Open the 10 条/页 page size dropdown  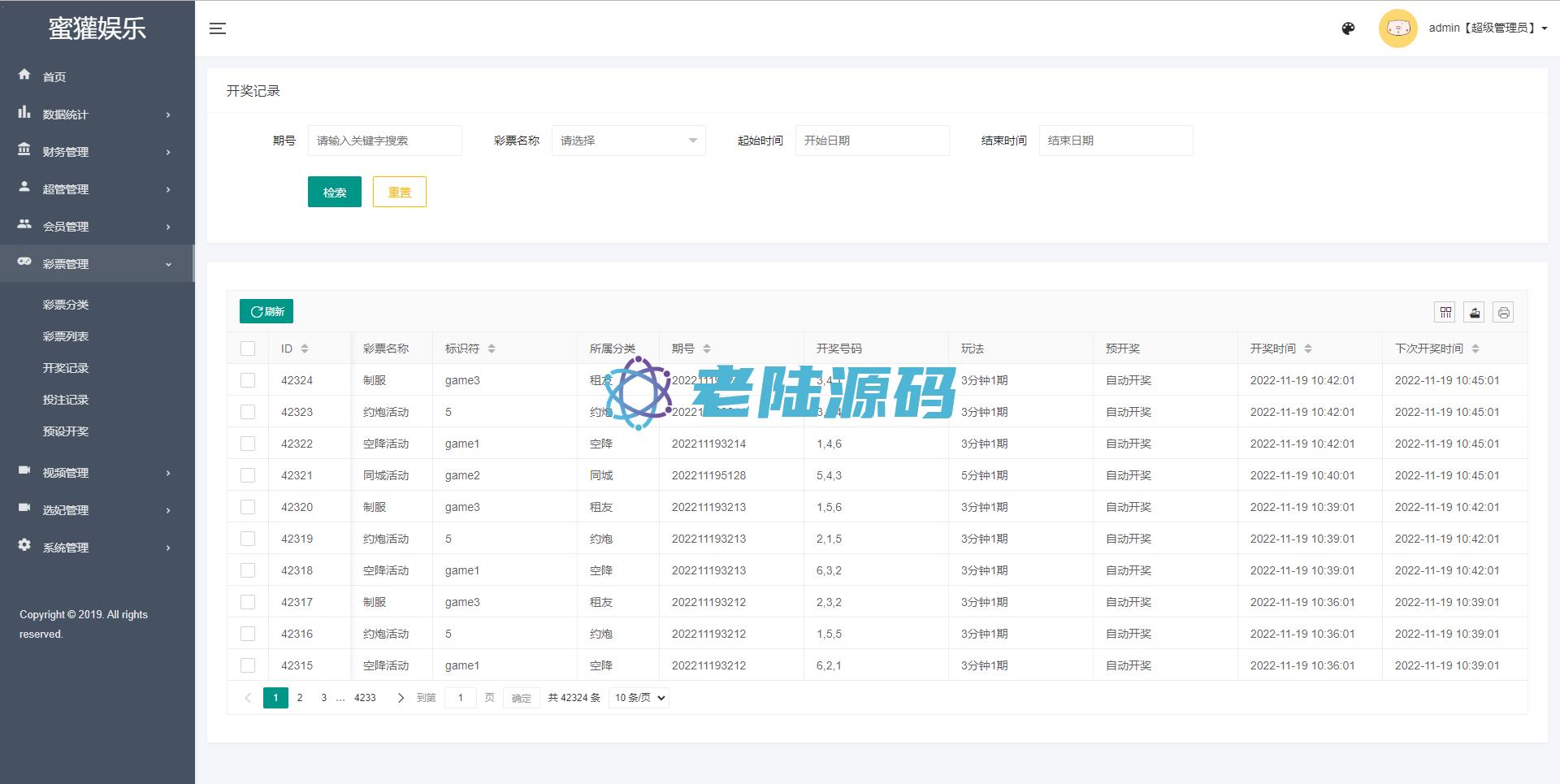tap(640, 698)
